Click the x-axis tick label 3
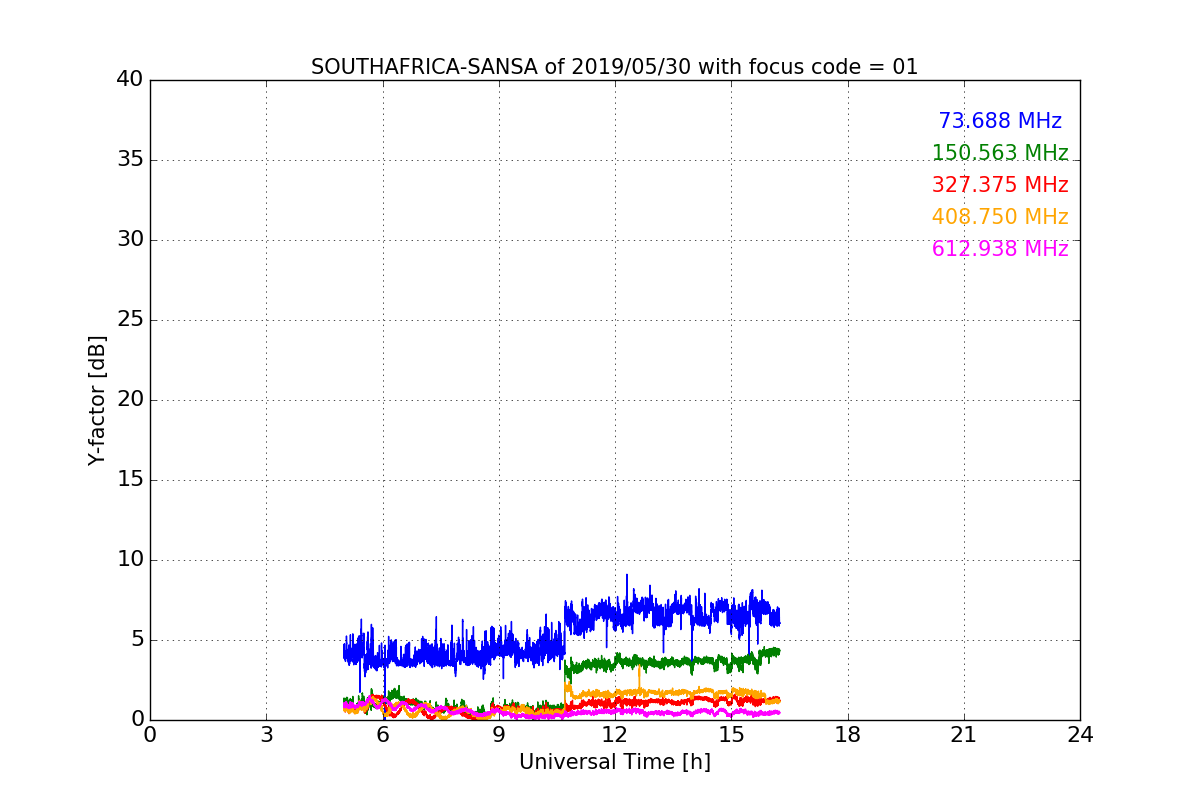Viewport: 1200px width, 800px height. pyautogui.click(x=266, y=734)
